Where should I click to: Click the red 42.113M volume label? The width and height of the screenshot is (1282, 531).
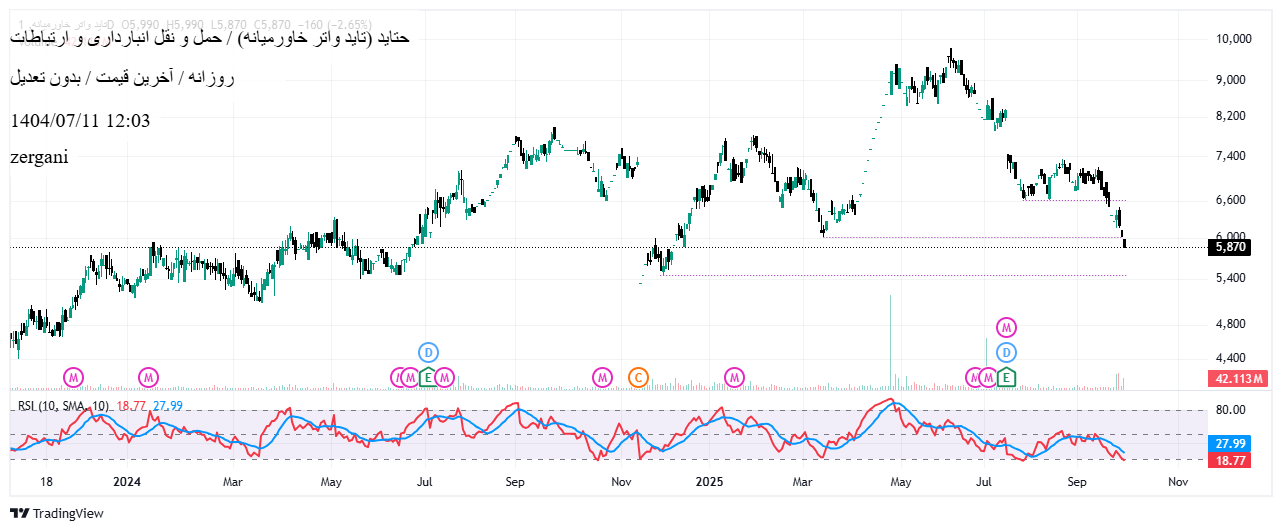(x=1241, y=379)
